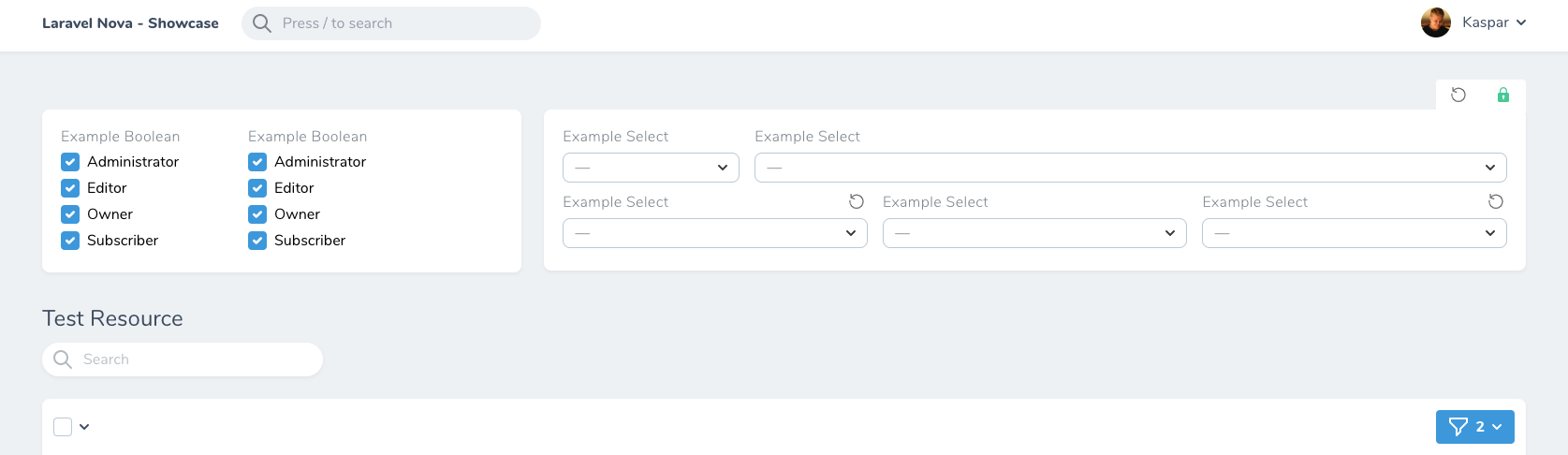
Task: Reset the first second-row Example Select filter
Action: pos(857,201)
